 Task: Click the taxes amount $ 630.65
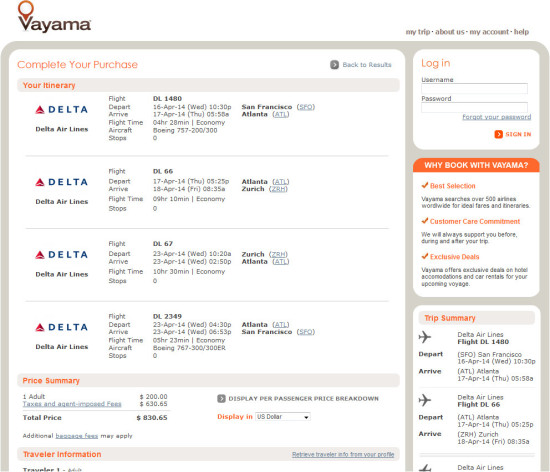[x=153, y=404]
